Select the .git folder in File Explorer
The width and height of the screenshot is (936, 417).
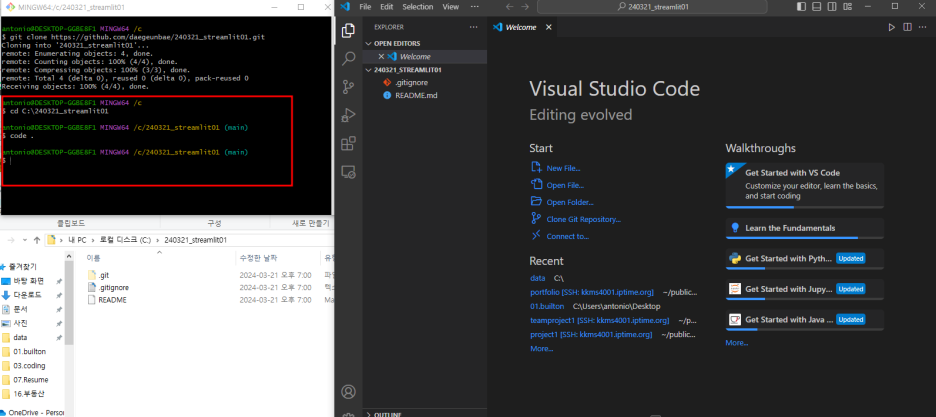pos(103,275)
